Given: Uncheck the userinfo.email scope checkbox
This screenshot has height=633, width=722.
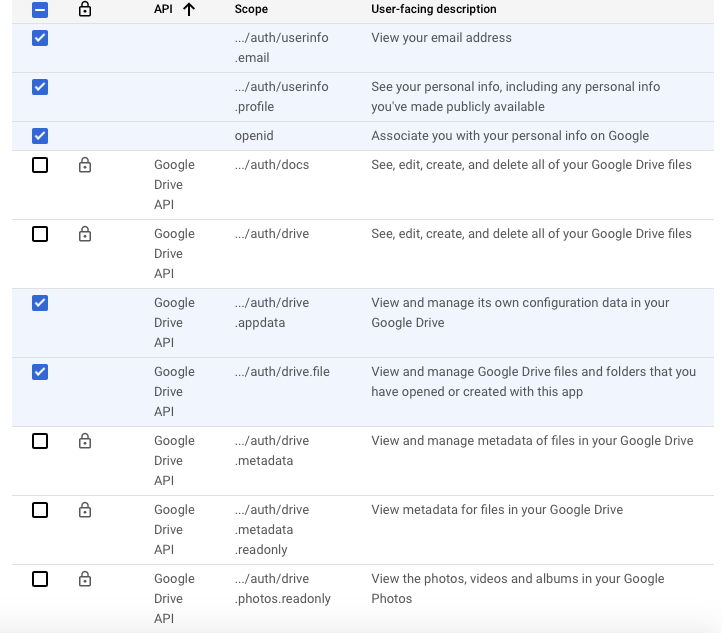Looking at the screenshot, I should (40, 38).
